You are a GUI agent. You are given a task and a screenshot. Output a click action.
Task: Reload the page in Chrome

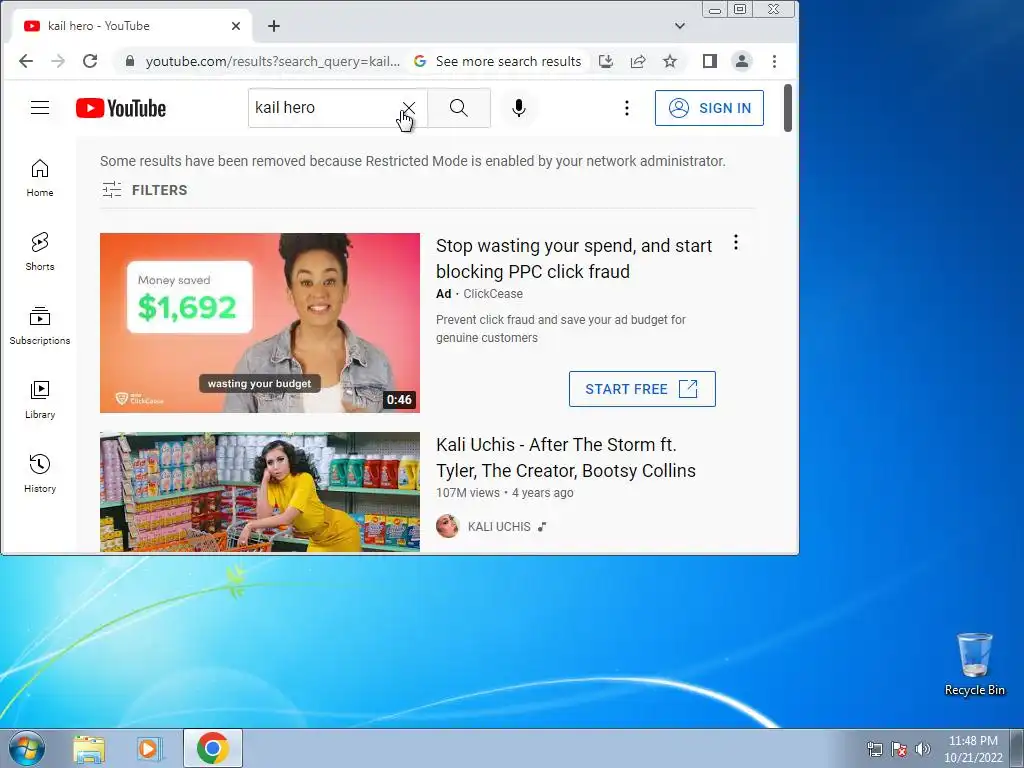point(90,61)
